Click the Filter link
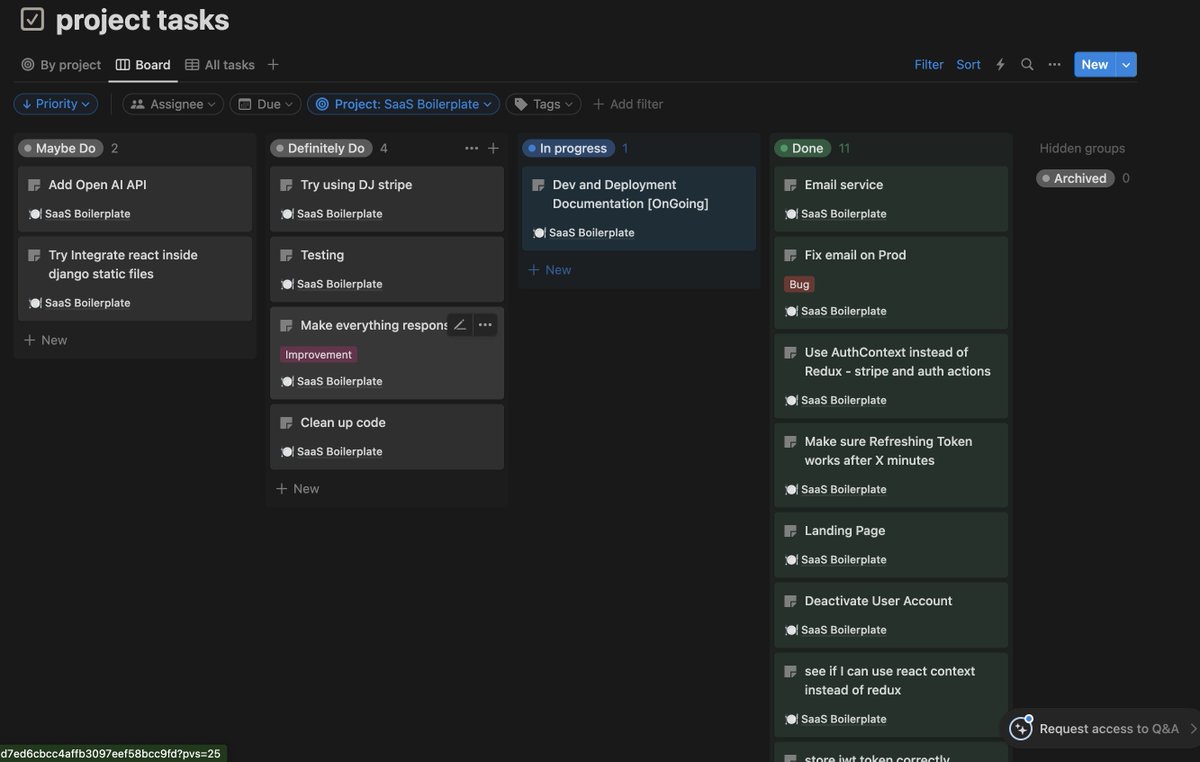 (929, 64)
